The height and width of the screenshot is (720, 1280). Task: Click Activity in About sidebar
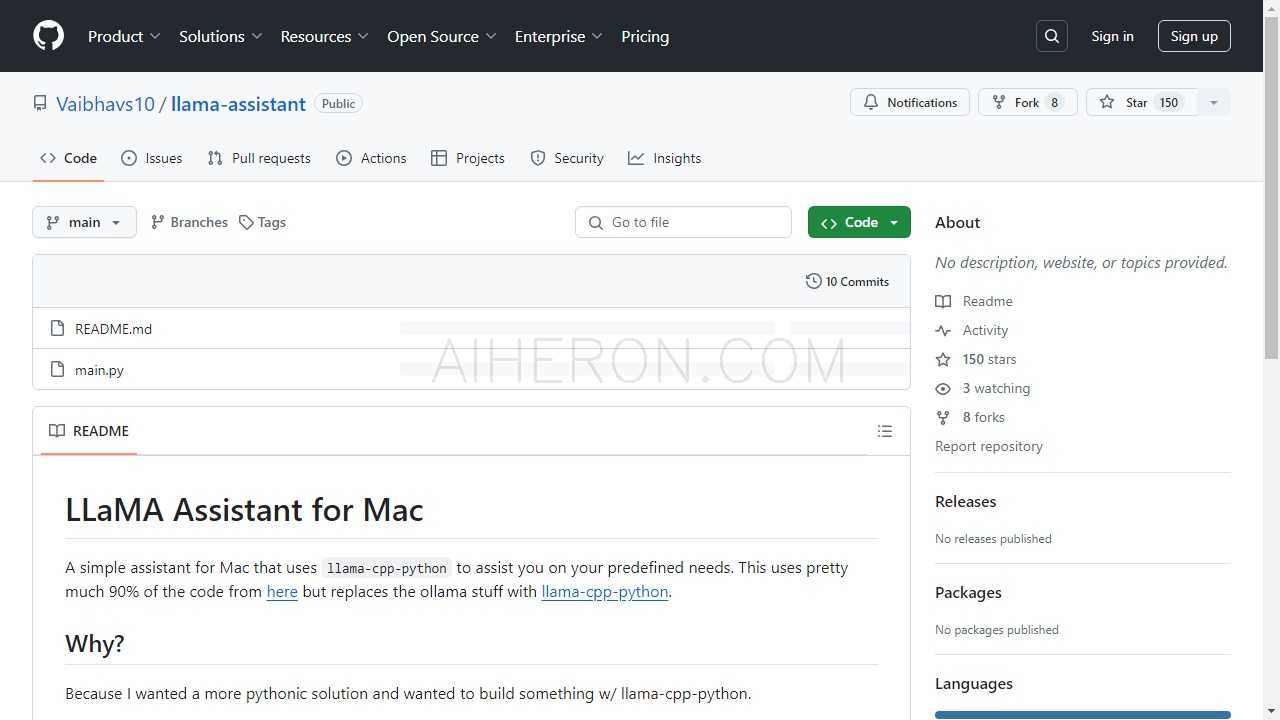(x=972, y=330)
